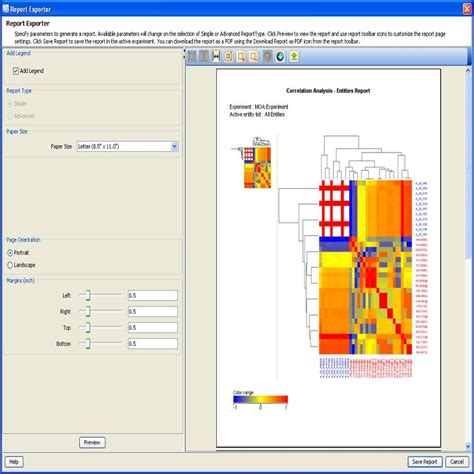Image resolution: width=474 pixels, height=474 pixels.
Task: Click the first greyed page icon in toolbar
Action: click(x=192, y=56)
